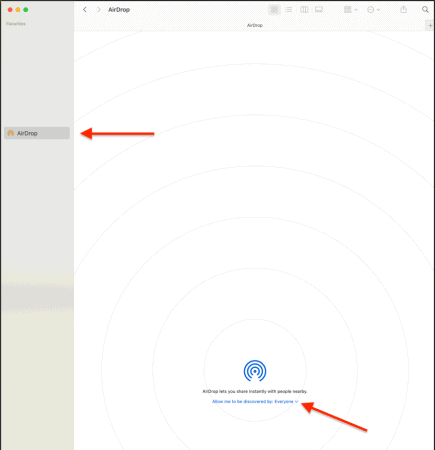Select AirDrop in the sidebar
435x450 pixels.
tap(37, 133)
